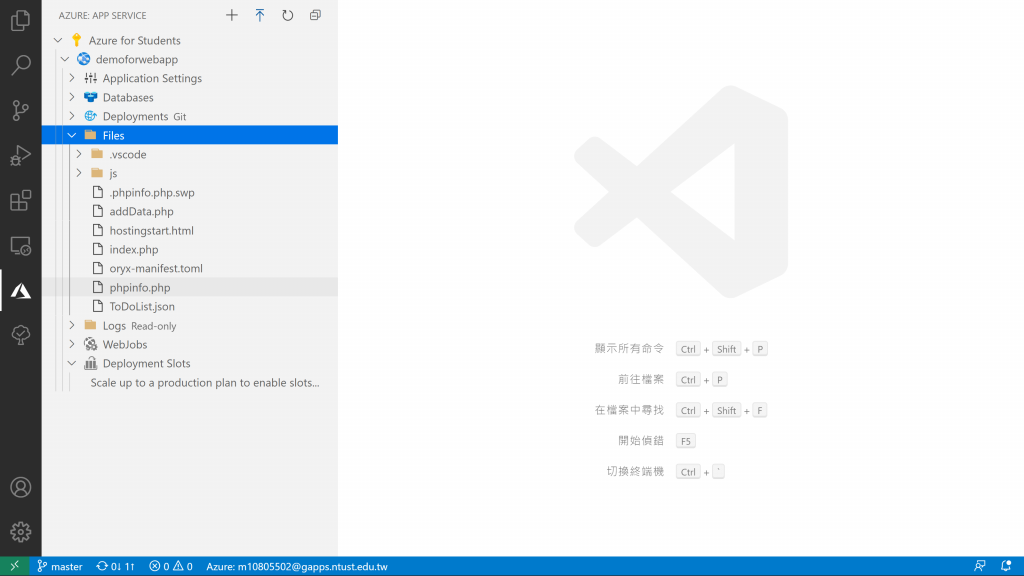
Task: Open the Search view in activity bar
Action: tap(20, 65)
